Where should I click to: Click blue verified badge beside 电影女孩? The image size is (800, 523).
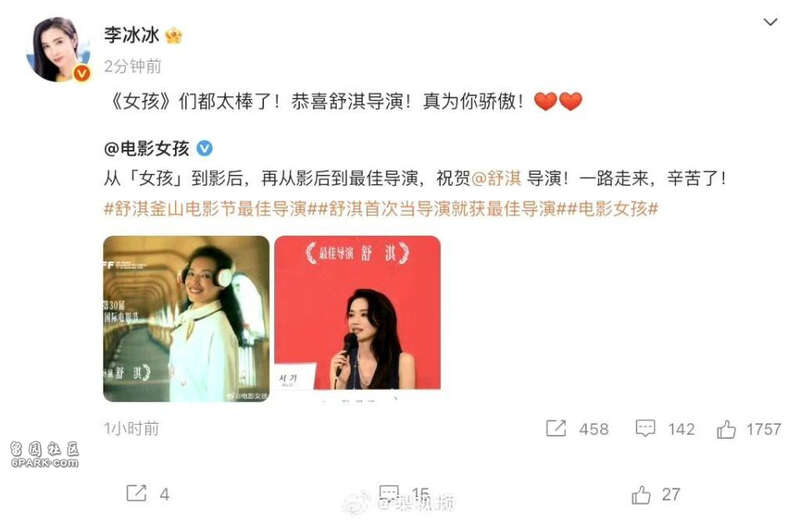click(205, 148)
